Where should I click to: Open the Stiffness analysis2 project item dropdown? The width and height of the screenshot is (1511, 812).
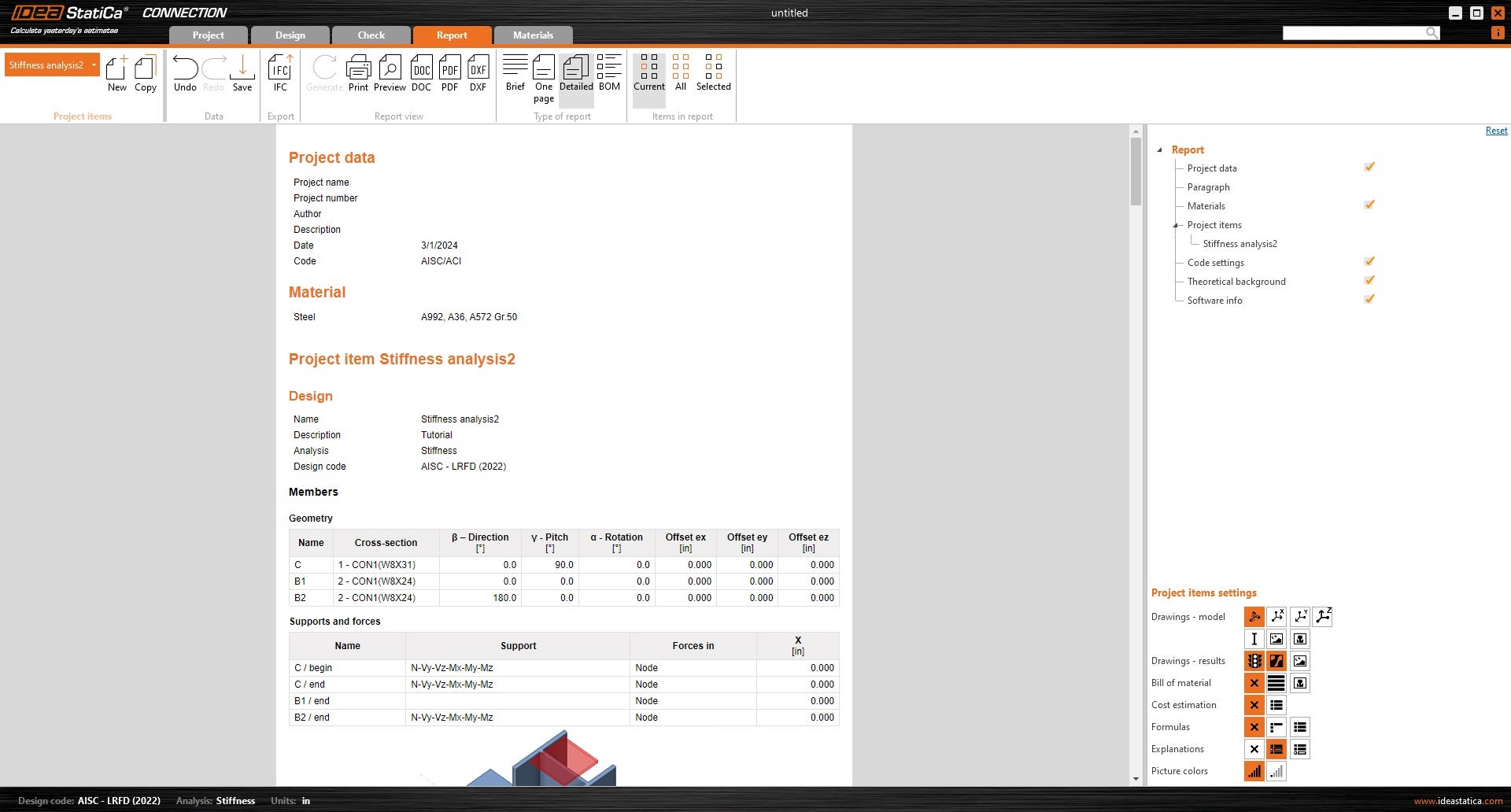(x=94, y=65)
